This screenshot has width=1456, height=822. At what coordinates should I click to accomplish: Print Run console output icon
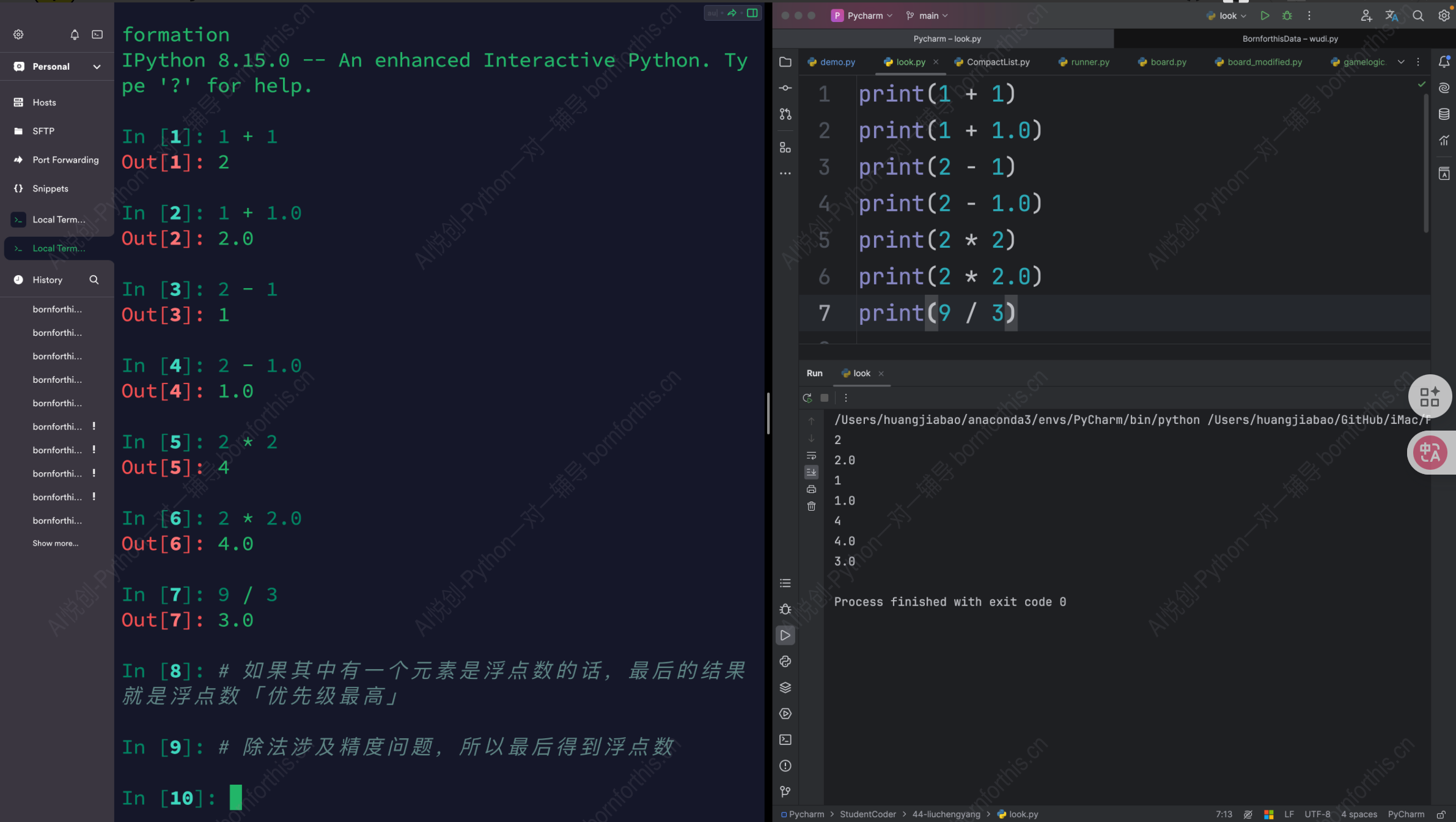pyautogui.click(x=811, y=489)
